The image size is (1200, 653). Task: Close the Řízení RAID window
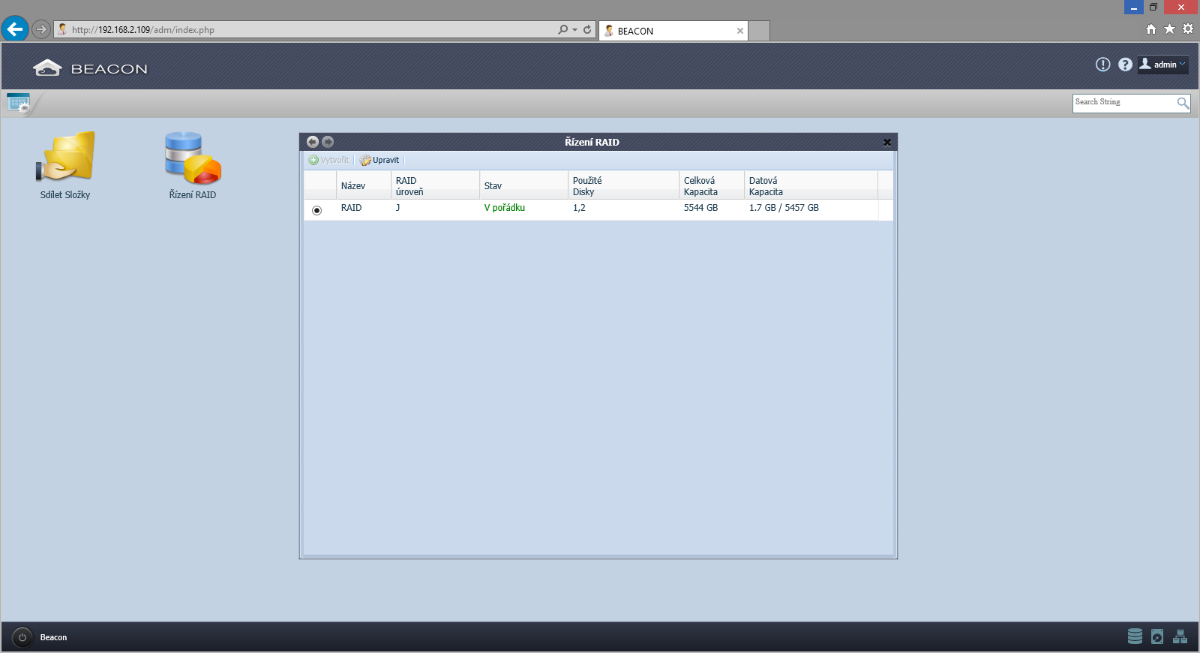pos(887,142)
